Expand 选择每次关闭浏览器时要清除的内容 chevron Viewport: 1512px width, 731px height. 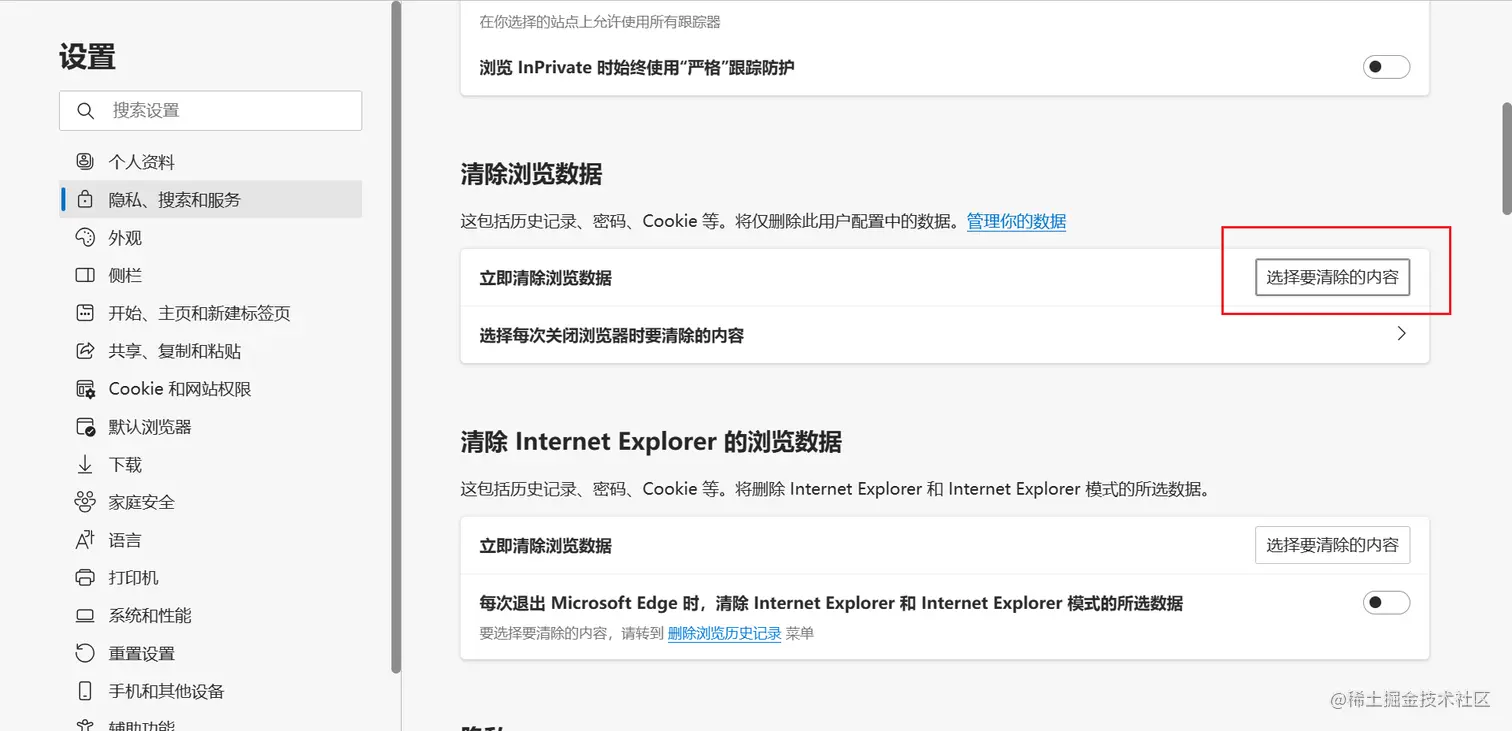1401,334
